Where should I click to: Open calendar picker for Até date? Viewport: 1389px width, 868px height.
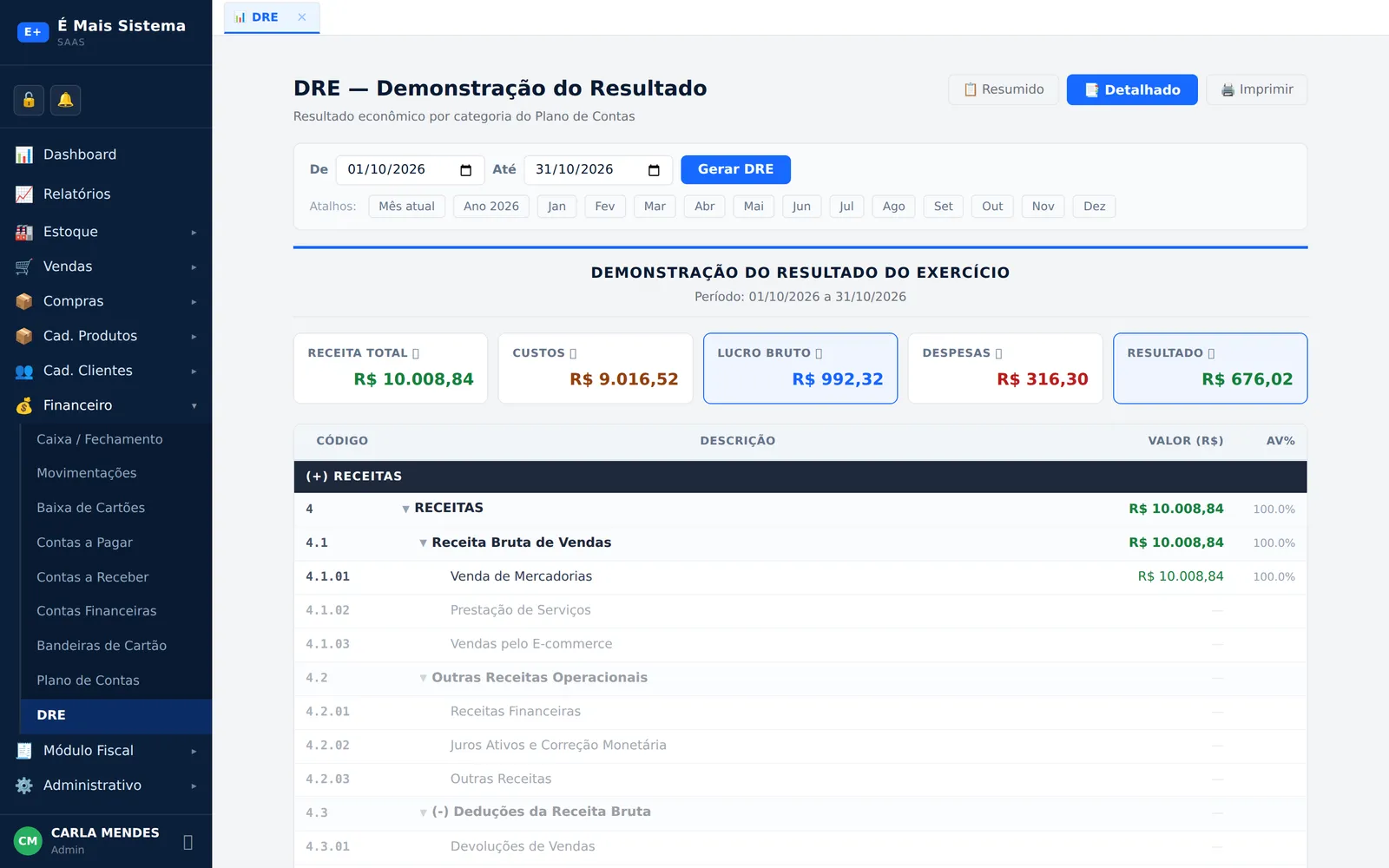pos(654,170)
